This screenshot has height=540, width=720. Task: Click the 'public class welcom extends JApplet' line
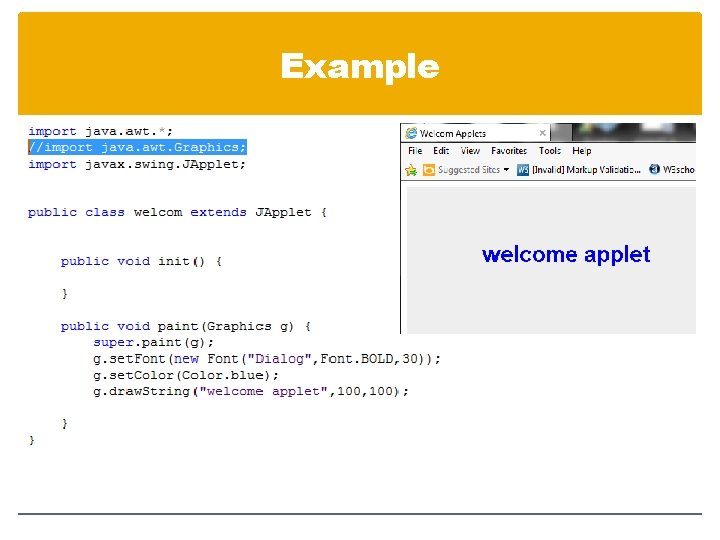click(x=177, y=213)
